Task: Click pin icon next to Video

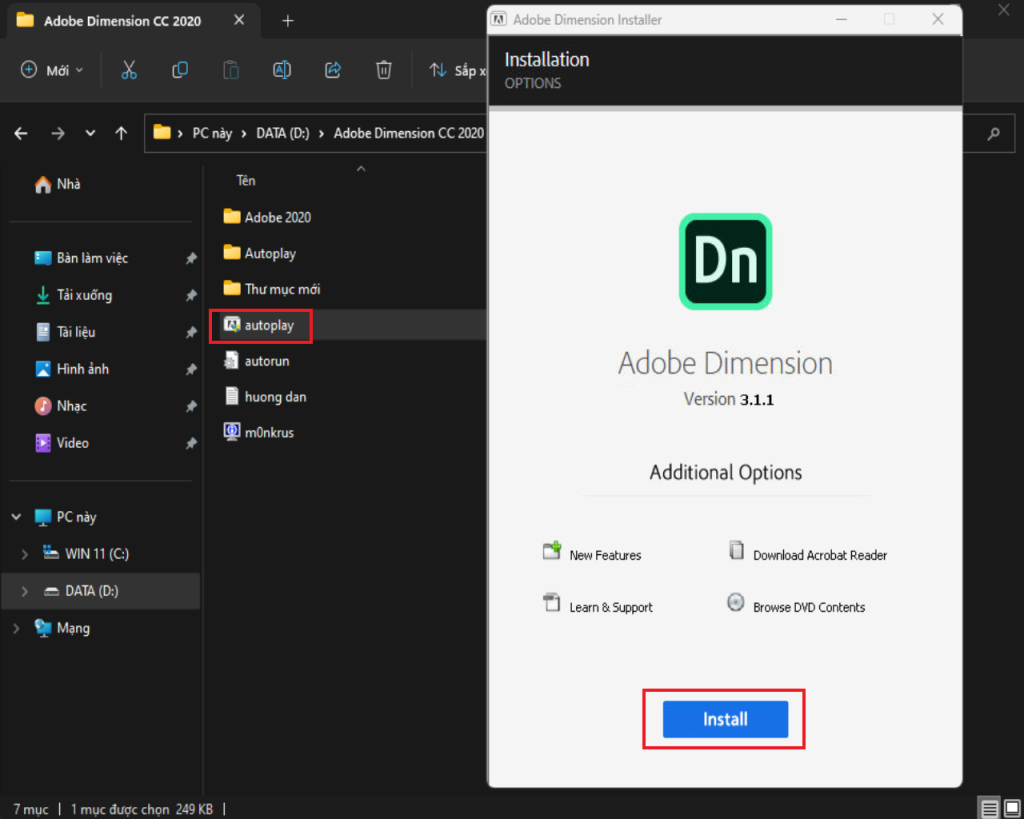Action: 191,443
